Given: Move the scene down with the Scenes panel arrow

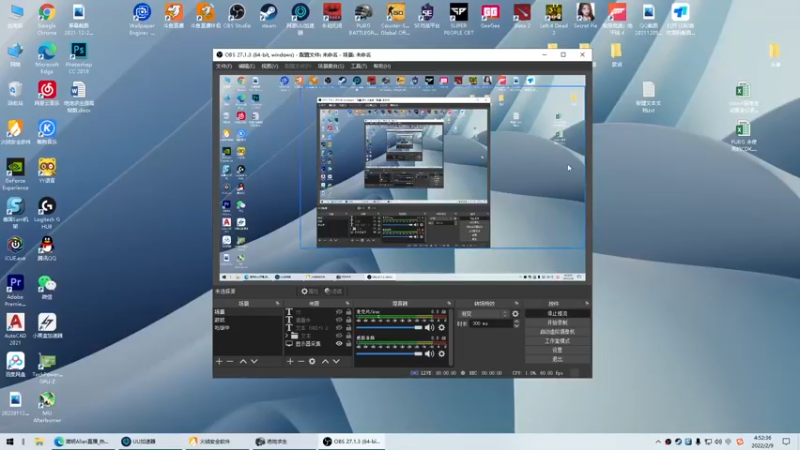Looking at the screenshot, I should 254,361.
